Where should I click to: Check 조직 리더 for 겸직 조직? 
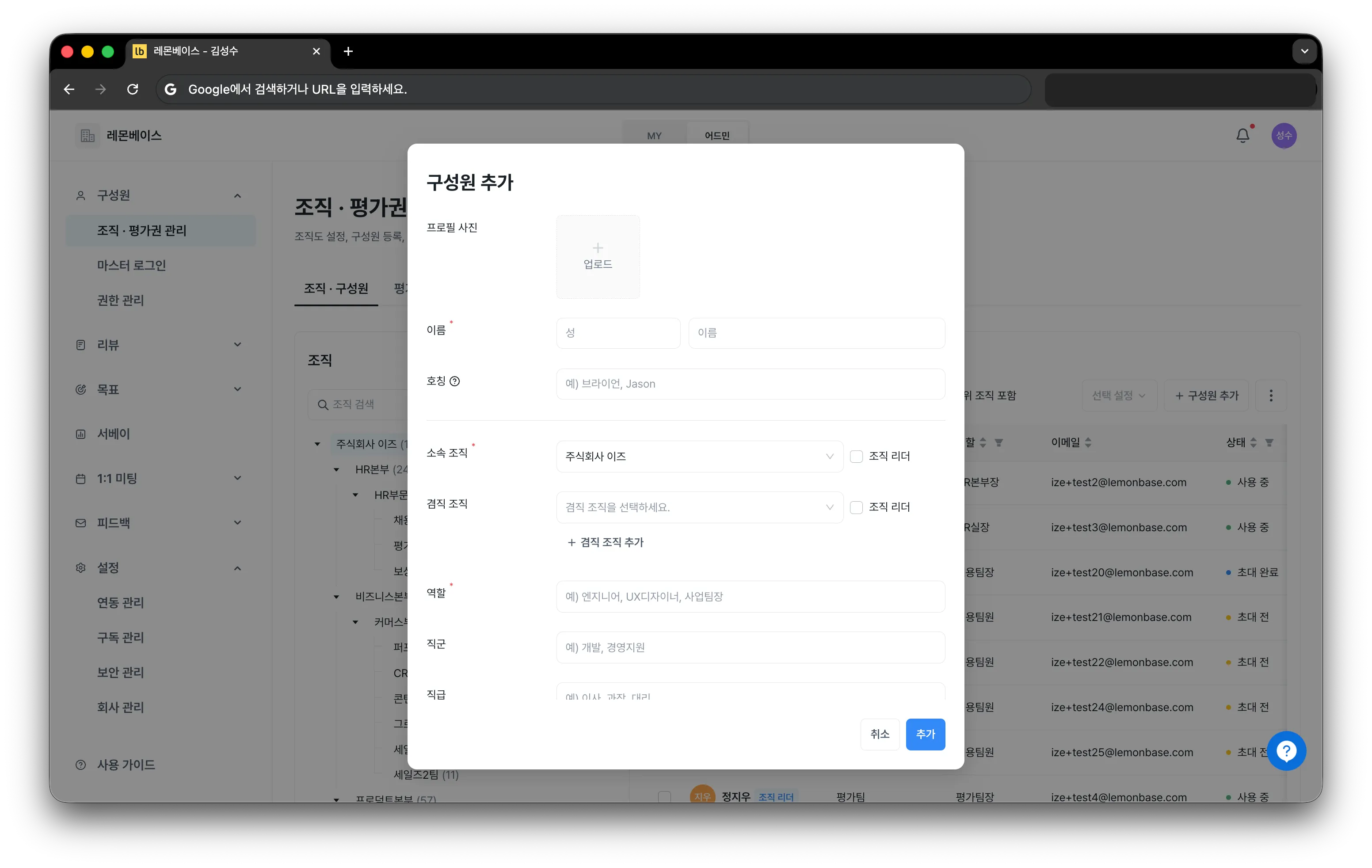[x=856, y=507]
